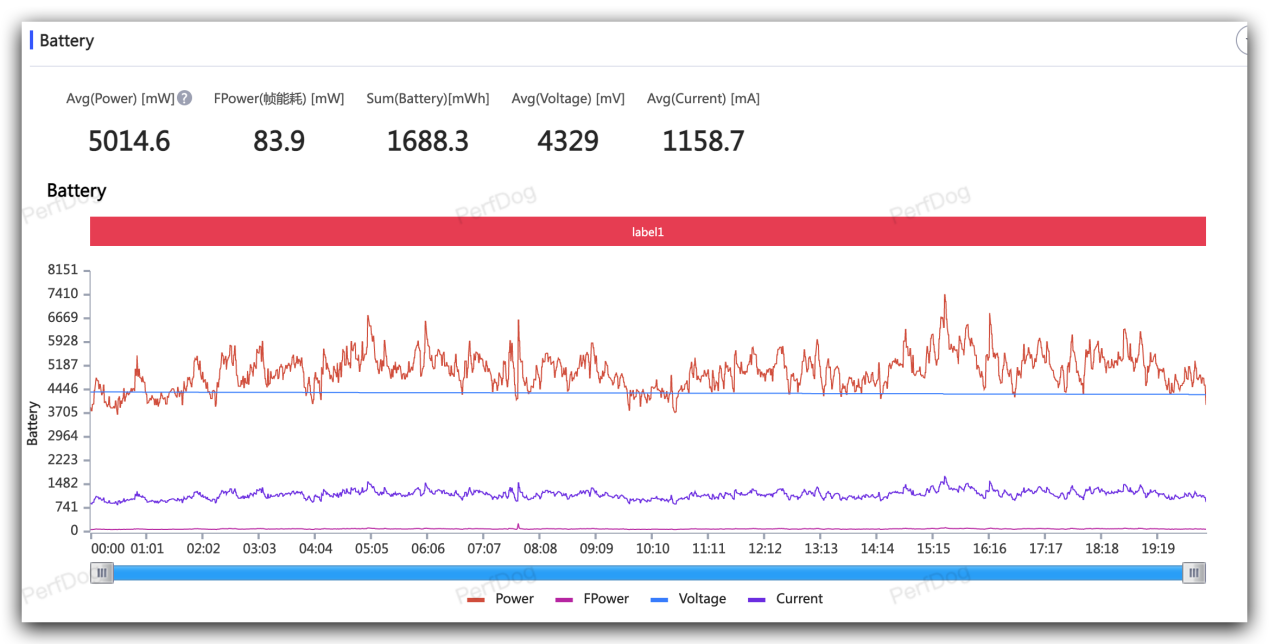Click the 741 value on the y-axis
The width and height of the screenshot is (1269, 644).
pos(66,507)
